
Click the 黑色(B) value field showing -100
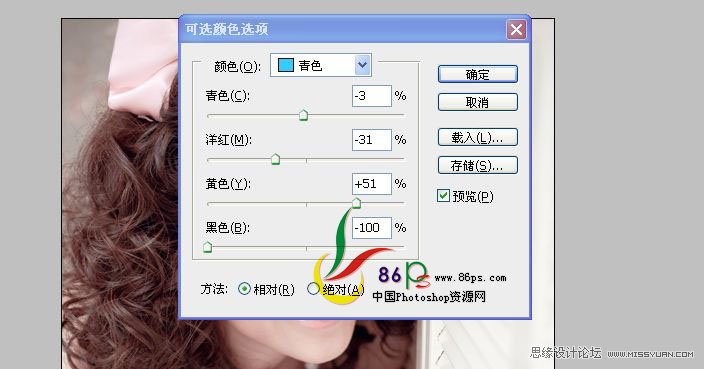click(x=372, y=228)
